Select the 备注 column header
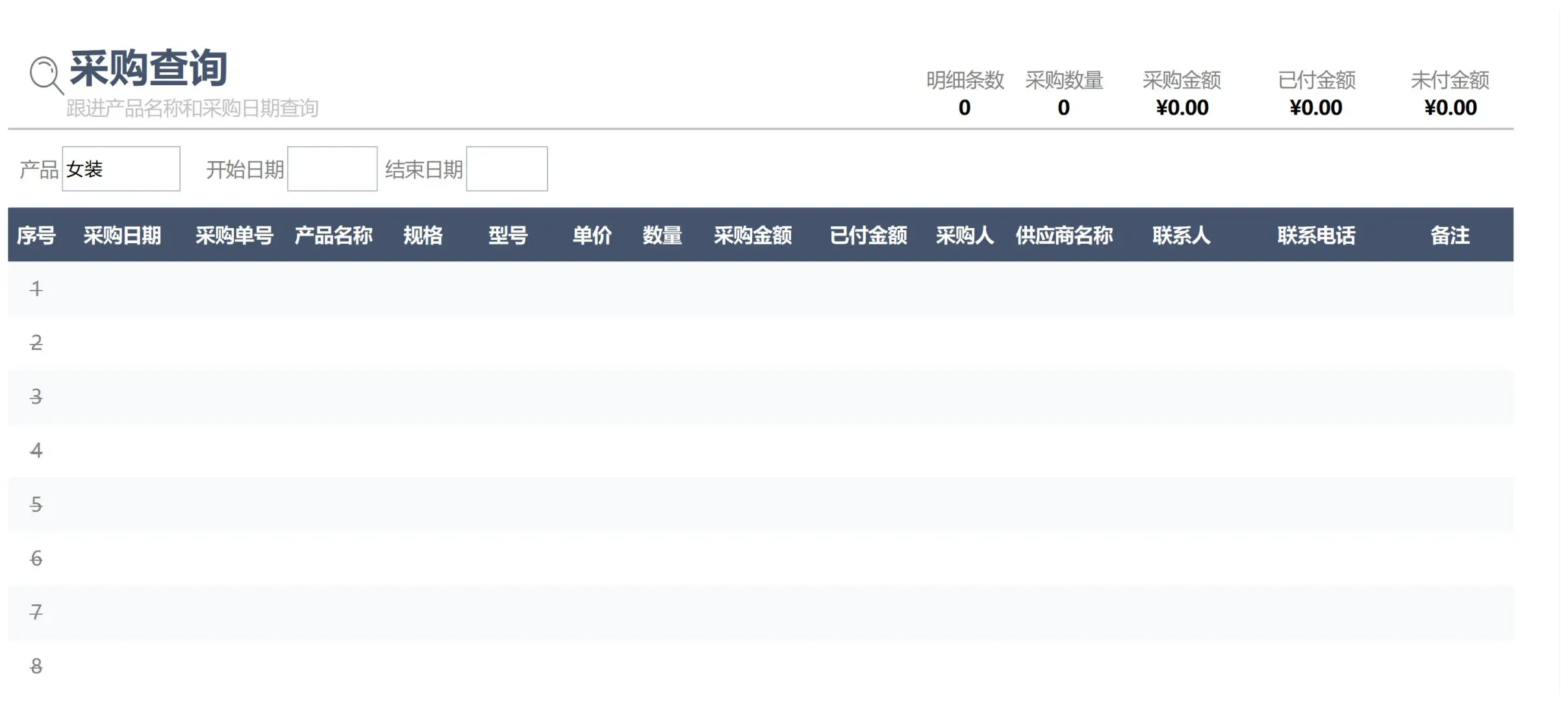The width and height of the screenshot is (1568, 702). (x=1448, y=235)
